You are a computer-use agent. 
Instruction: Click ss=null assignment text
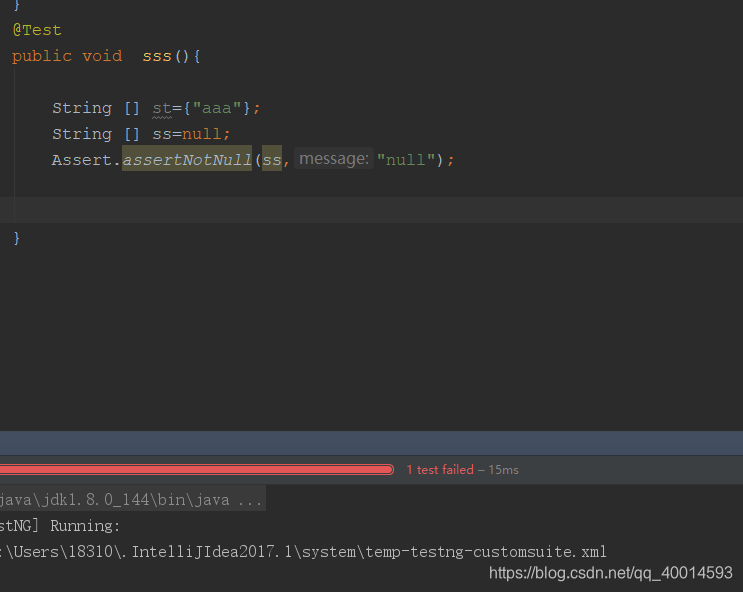point(186,134)
